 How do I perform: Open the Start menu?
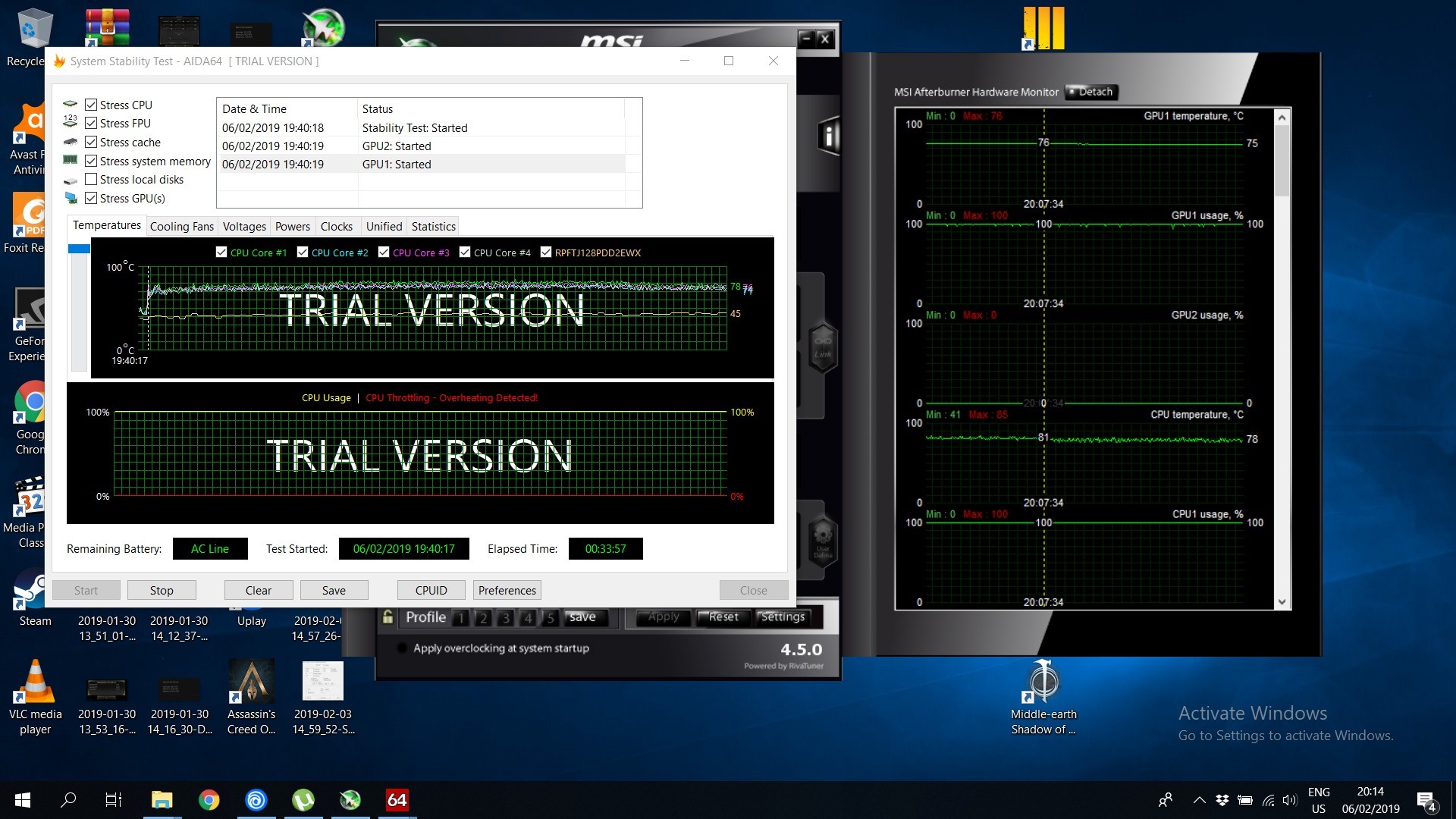point(23,800)
